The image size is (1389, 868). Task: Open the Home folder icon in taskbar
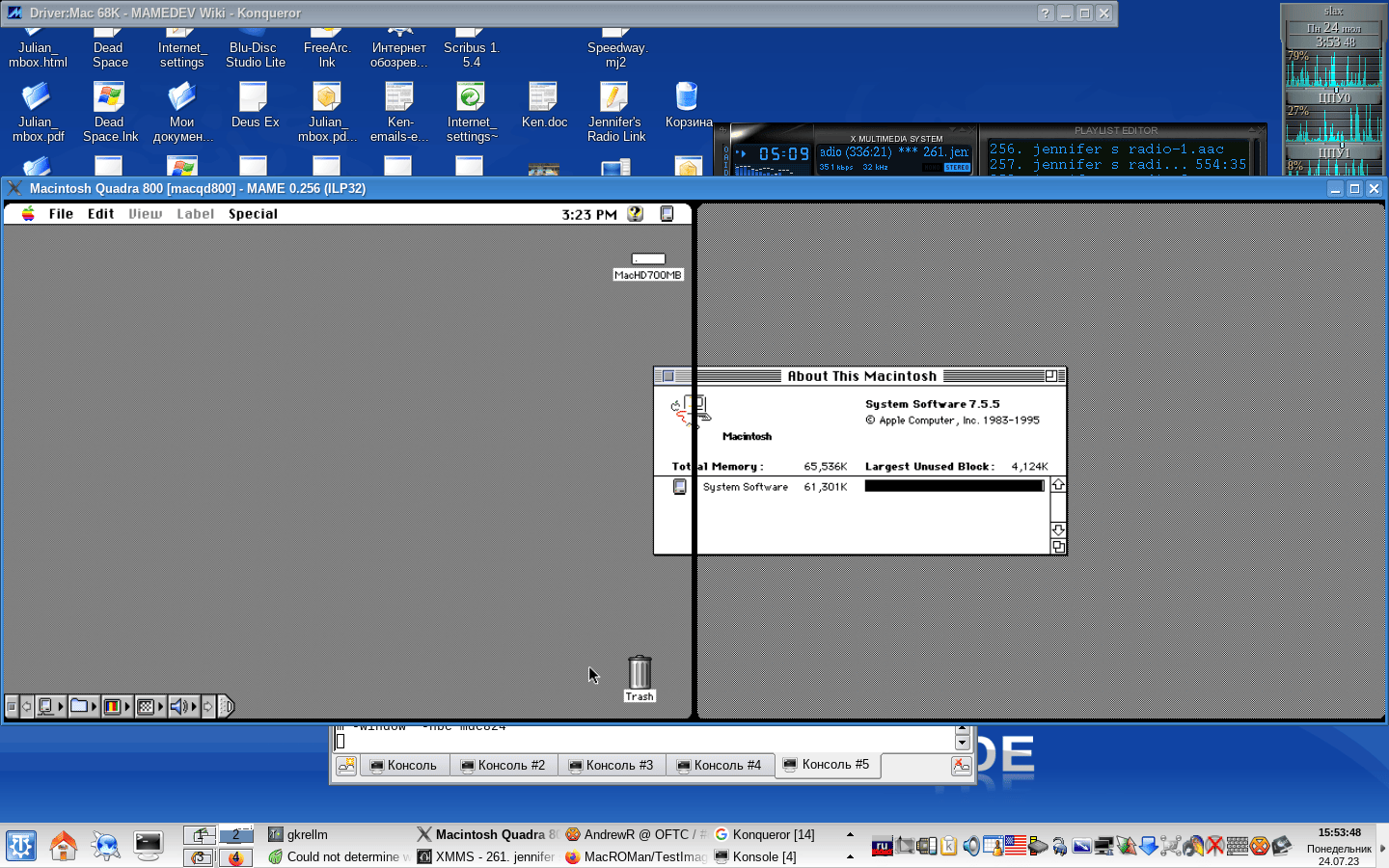(x=63, y=846)
